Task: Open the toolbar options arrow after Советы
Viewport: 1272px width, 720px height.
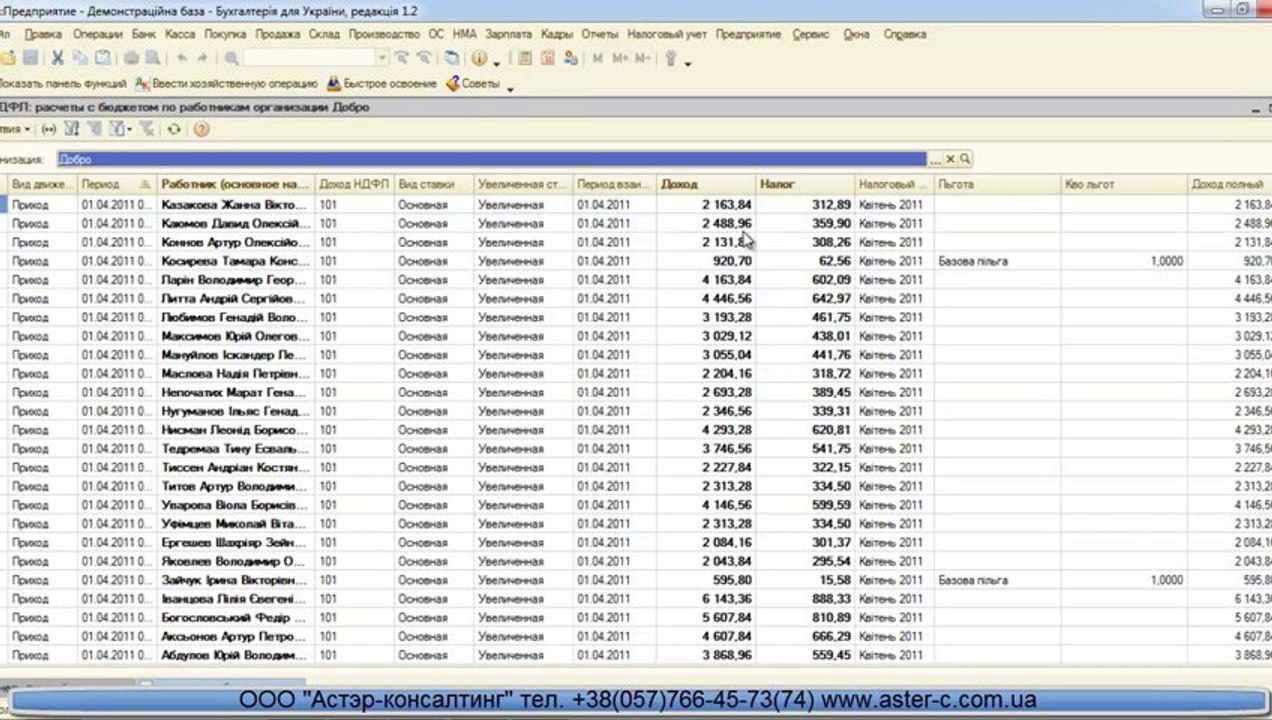Action: coord(510,90)
